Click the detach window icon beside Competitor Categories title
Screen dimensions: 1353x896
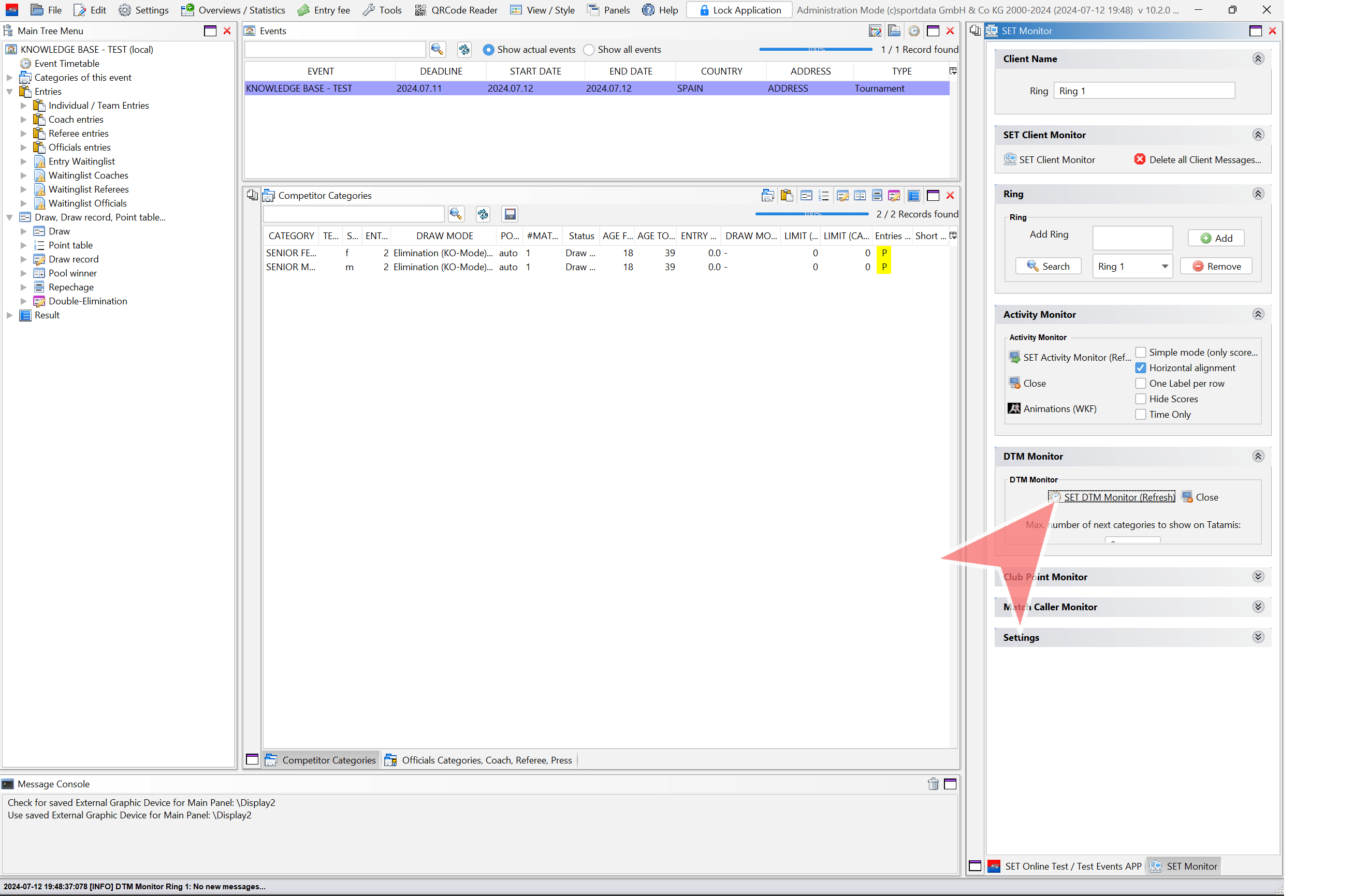click(252, 195)
